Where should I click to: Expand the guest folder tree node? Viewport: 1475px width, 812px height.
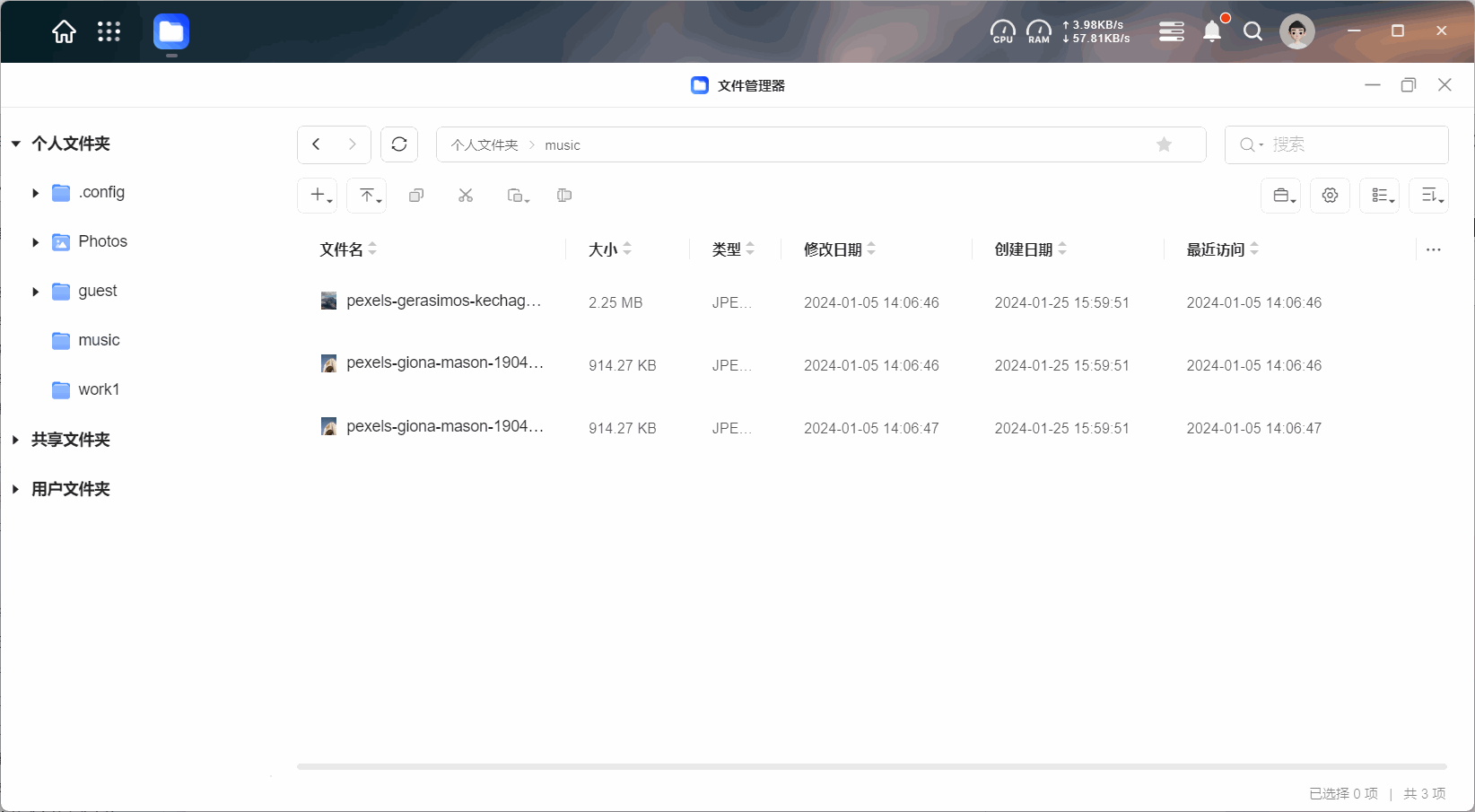35,292
